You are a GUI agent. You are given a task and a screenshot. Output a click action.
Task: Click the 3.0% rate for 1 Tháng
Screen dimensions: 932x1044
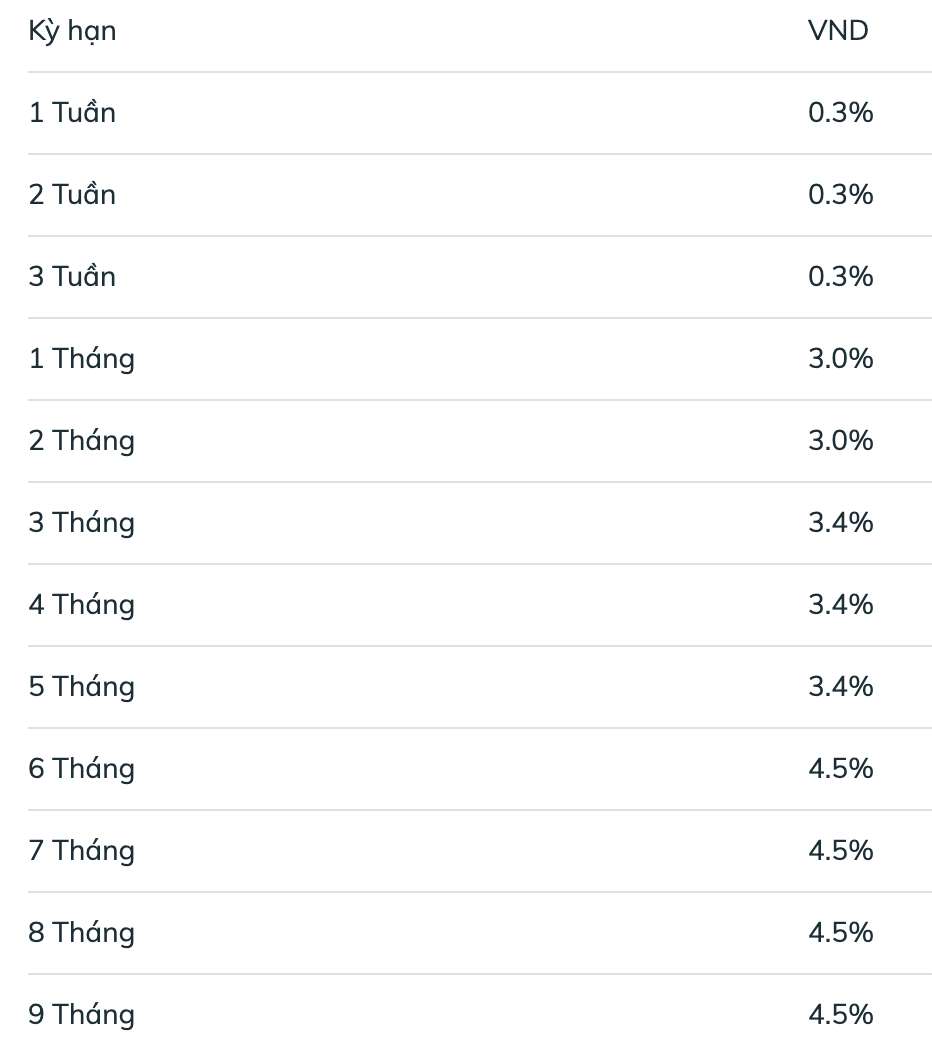point(840,359)
